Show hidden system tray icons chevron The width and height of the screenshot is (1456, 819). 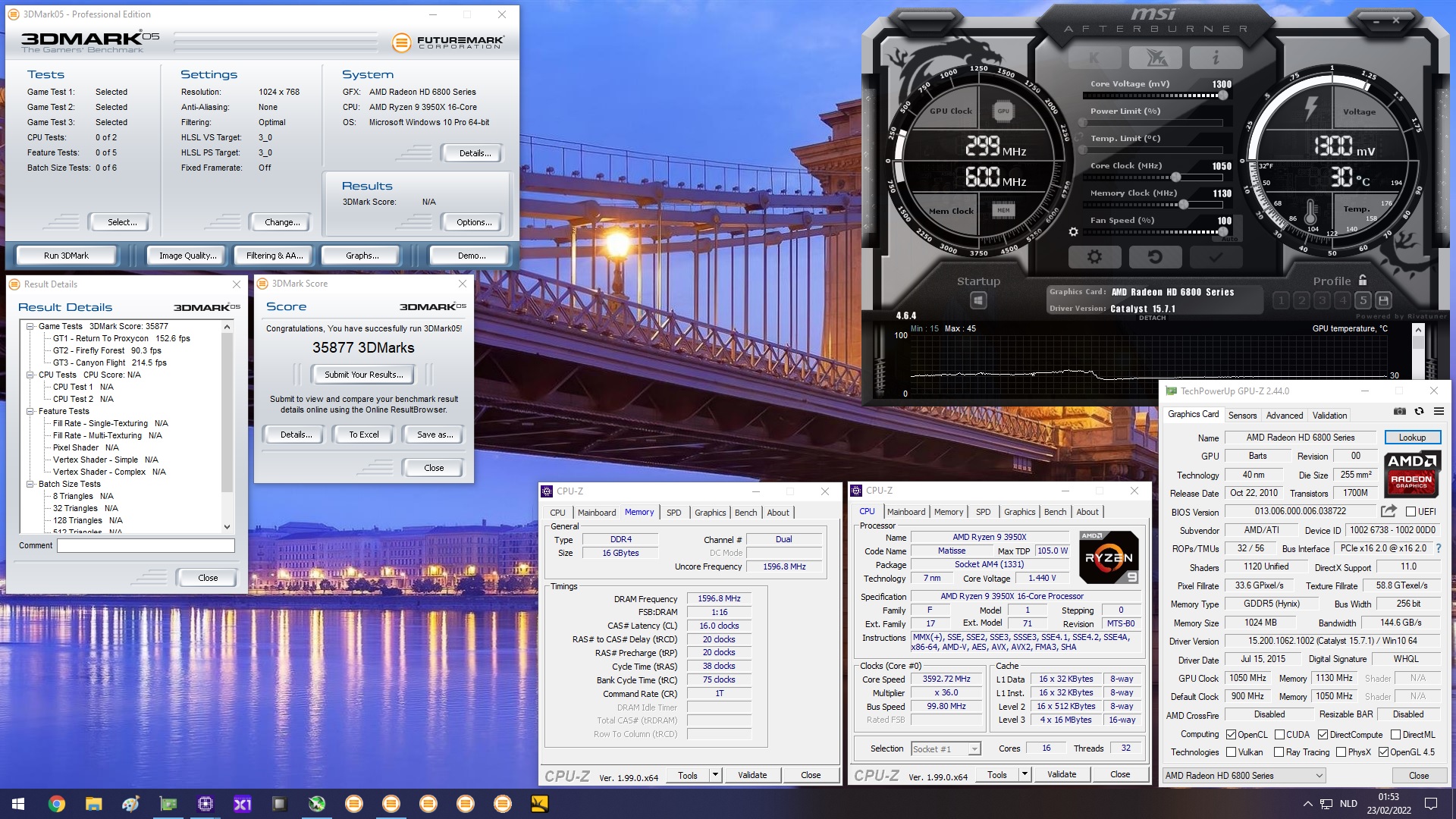point(1307,804)
